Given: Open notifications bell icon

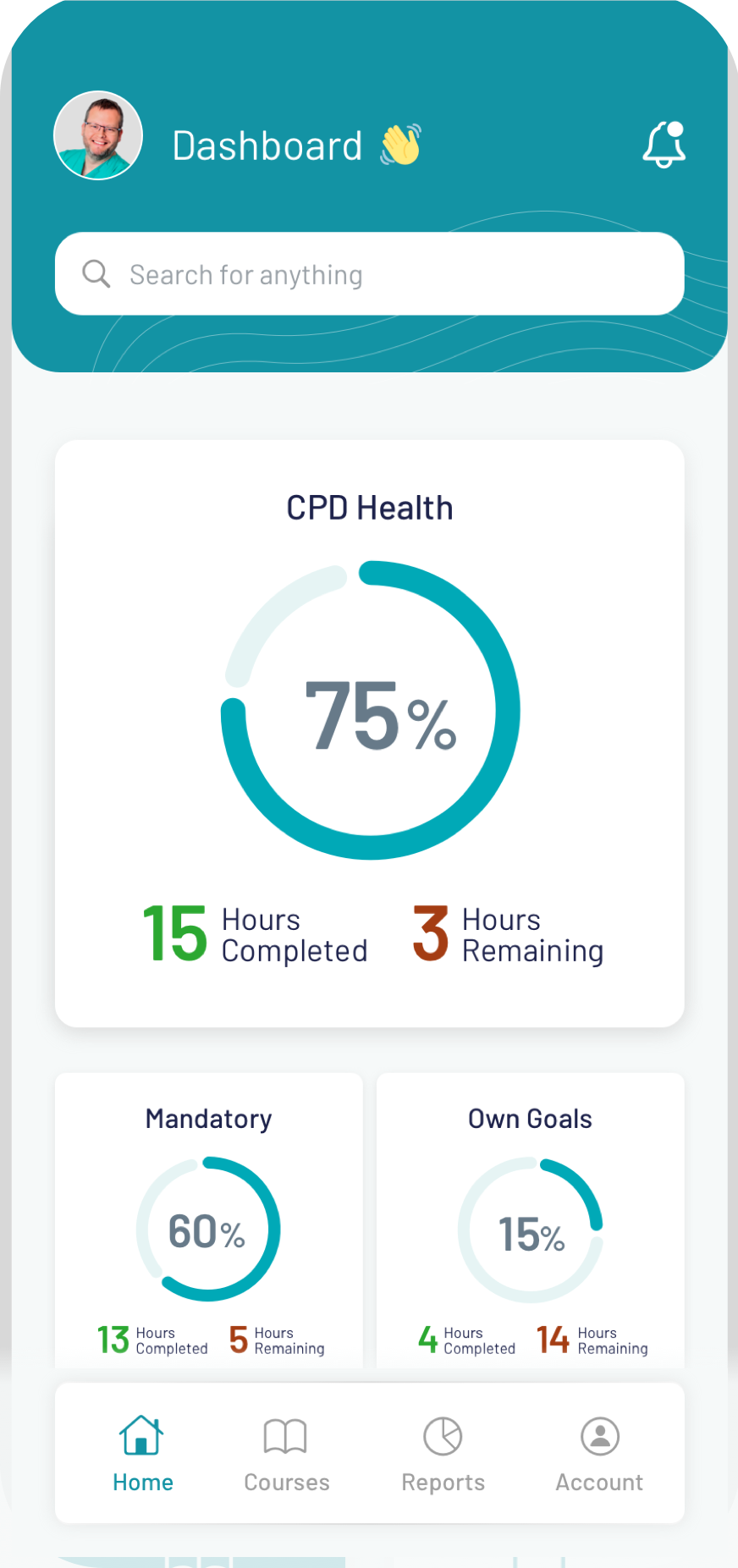Looking at the screenshot, I should [x=664, y=145].
